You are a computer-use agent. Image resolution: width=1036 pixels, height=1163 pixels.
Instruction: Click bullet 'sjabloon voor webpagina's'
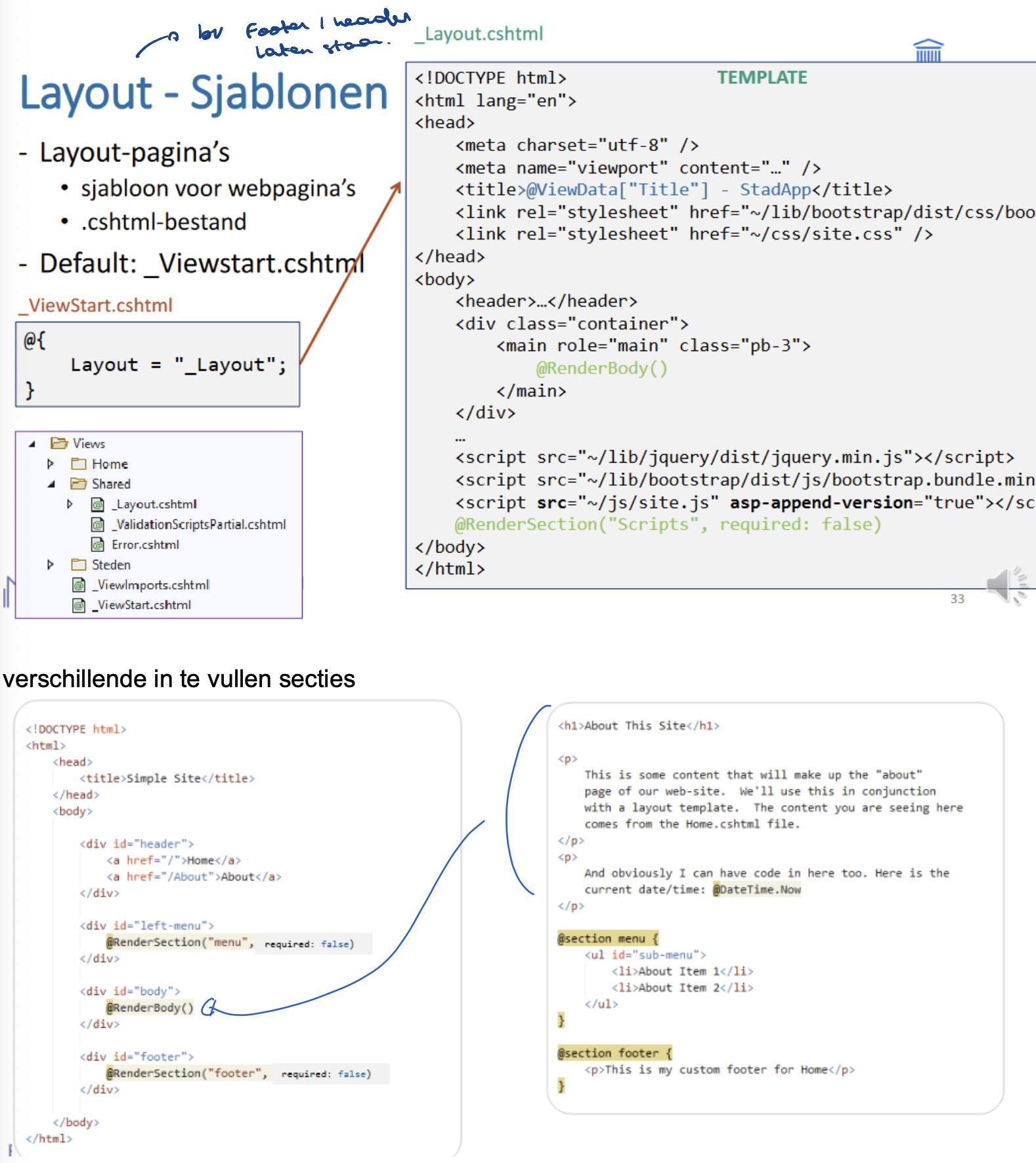(x=218, y=188)
